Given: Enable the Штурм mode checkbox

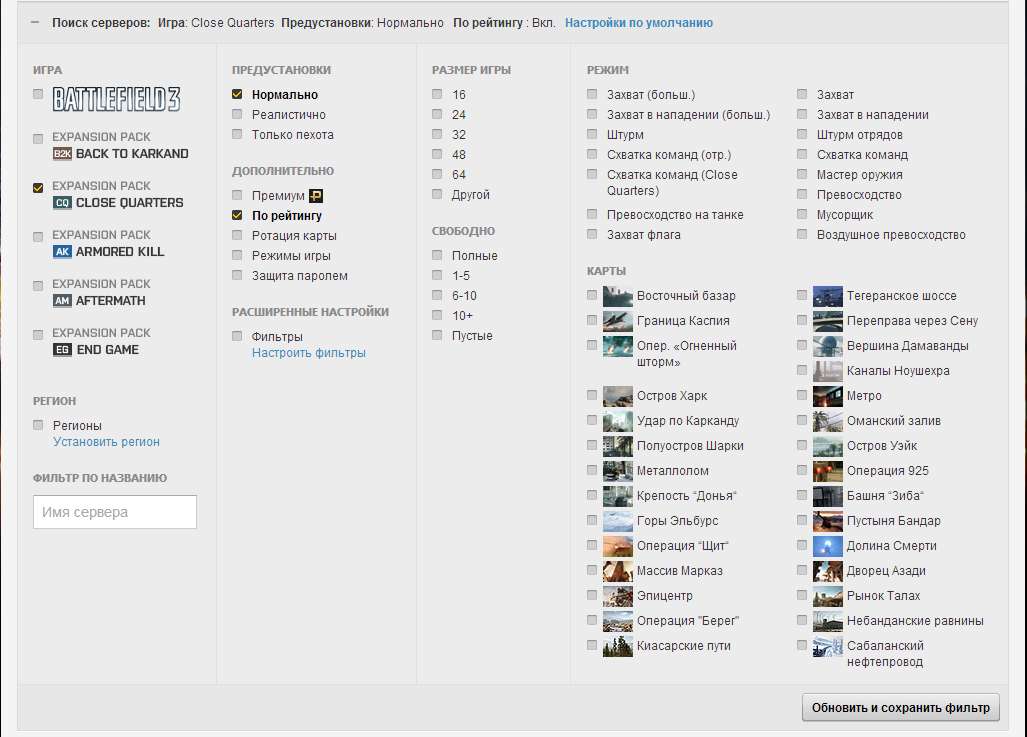Looking at the screenshot, I should point(592,134).
